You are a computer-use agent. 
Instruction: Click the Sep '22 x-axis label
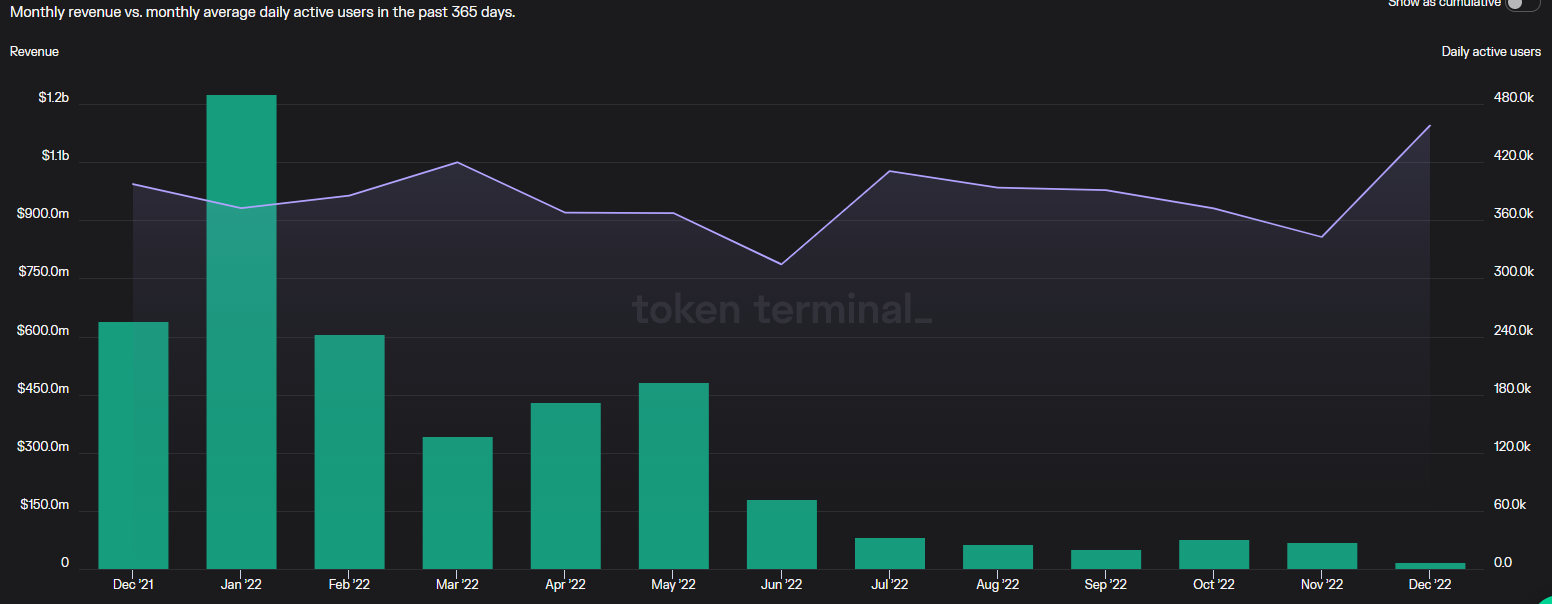click(x=1105, y=585)
